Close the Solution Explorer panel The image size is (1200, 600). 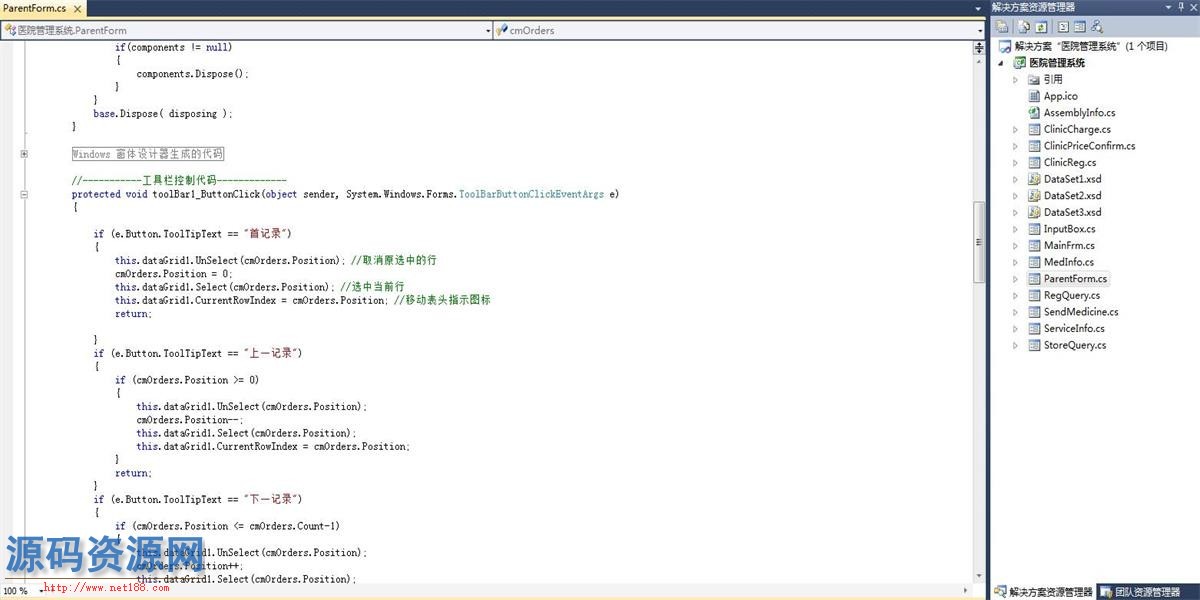click(x=1193, y=7)
